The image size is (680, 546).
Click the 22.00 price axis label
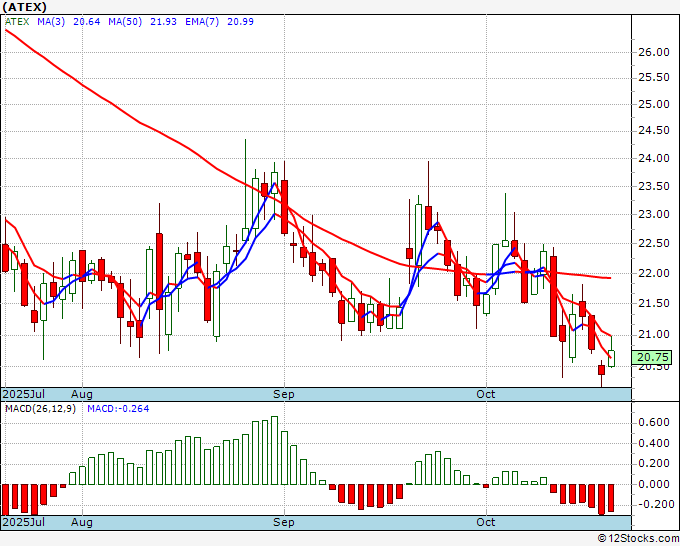[x=652, y=274]
